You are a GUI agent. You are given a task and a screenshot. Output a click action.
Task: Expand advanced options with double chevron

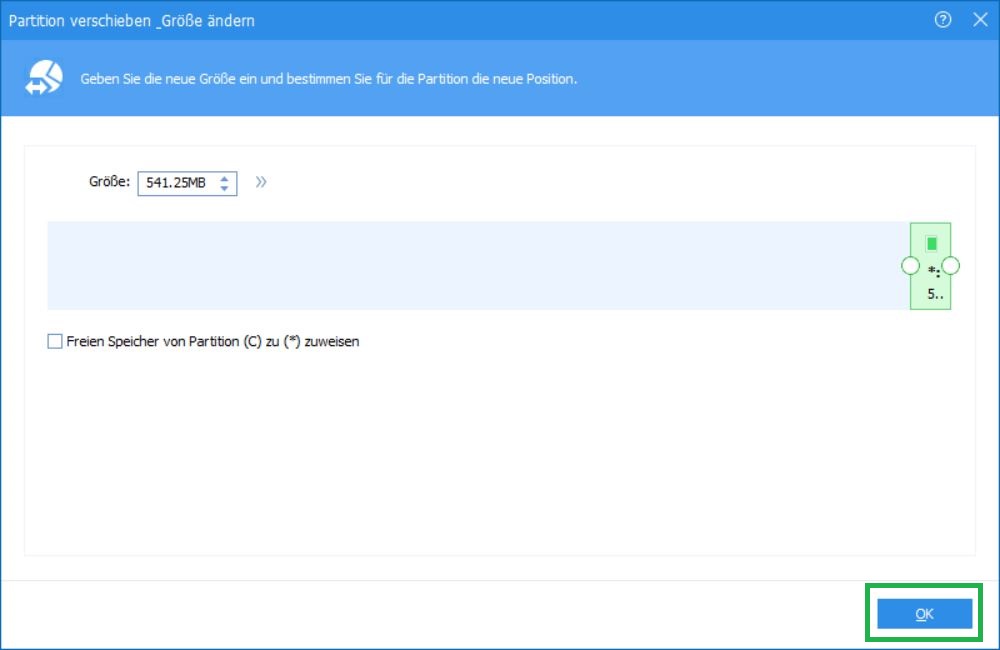pos(261,182)
